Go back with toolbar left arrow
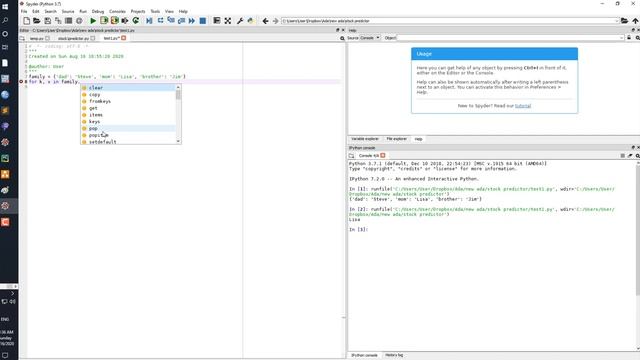This screenshot has height=360, width=640. 265,21
